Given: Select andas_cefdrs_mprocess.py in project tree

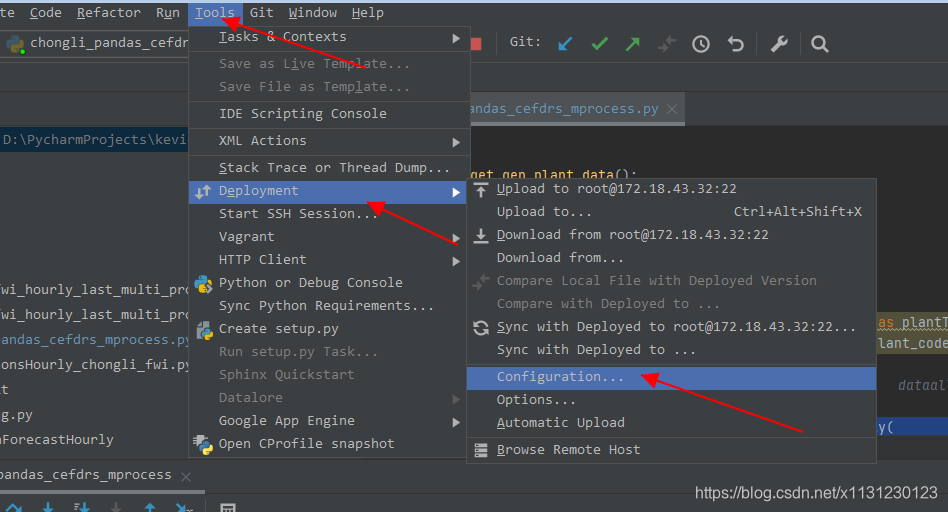Looking at the screenshot, I should tap(95, 340).
